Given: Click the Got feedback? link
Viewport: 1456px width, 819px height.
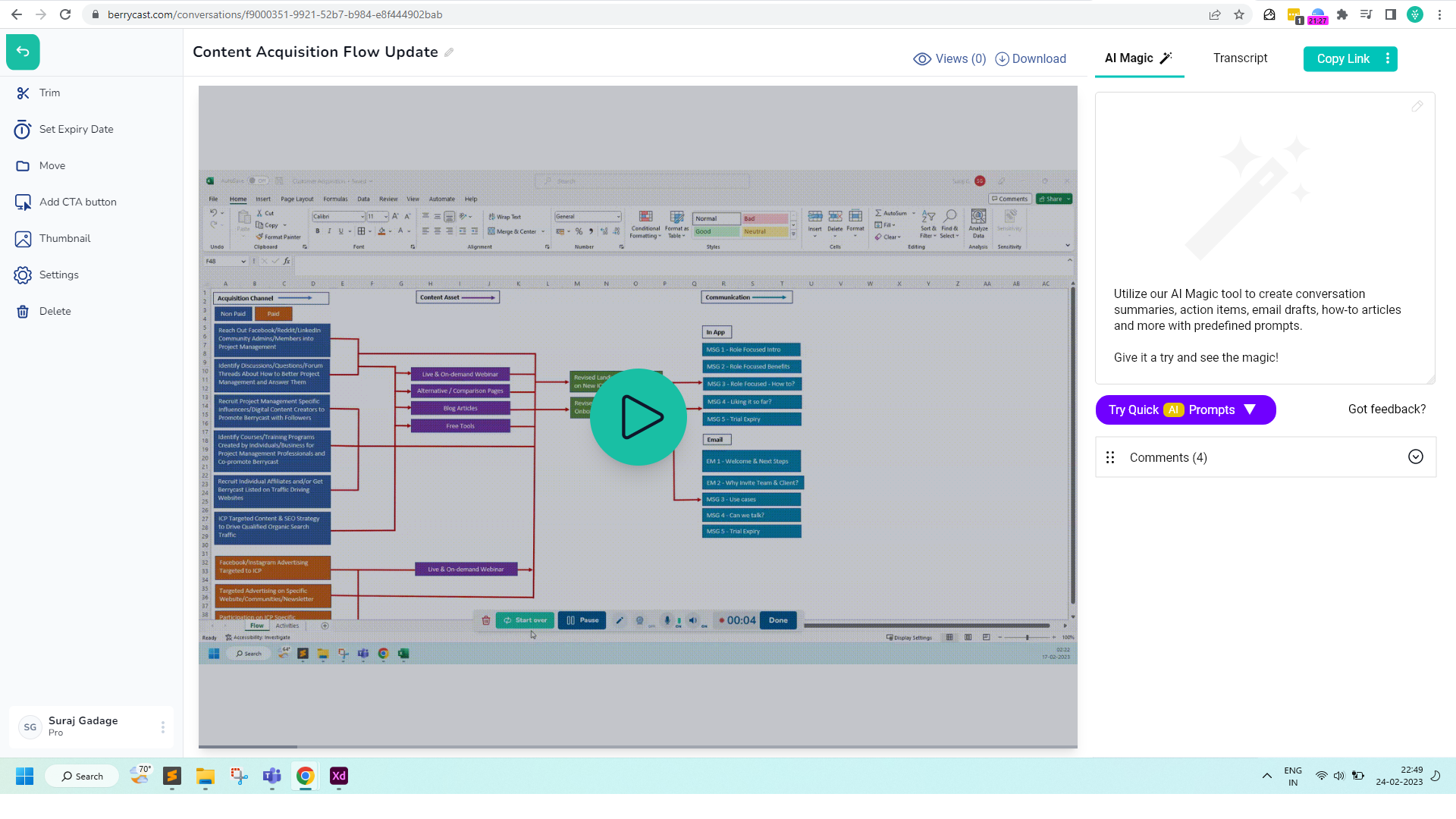Looking at the screenshot, I should (1386, 409).
